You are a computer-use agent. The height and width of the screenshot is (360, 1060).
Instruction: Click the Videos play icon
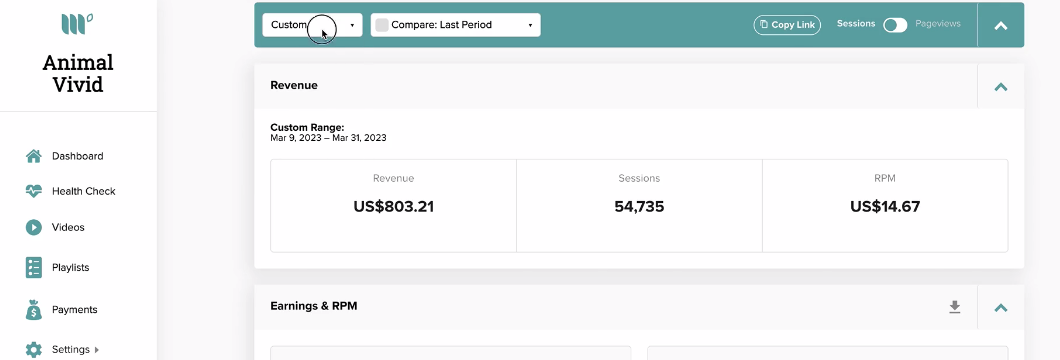34,227
